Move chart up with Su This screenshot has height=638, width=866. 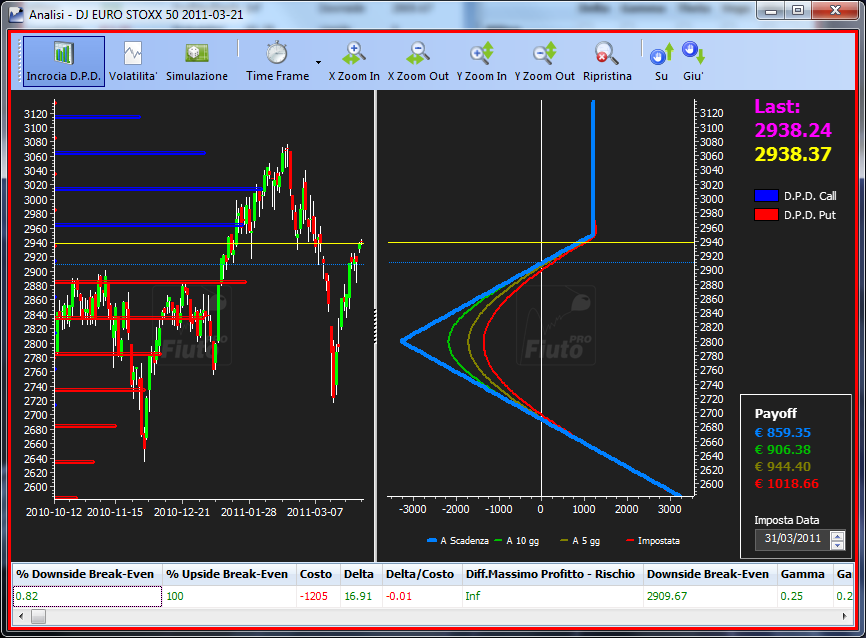[662, 61]
